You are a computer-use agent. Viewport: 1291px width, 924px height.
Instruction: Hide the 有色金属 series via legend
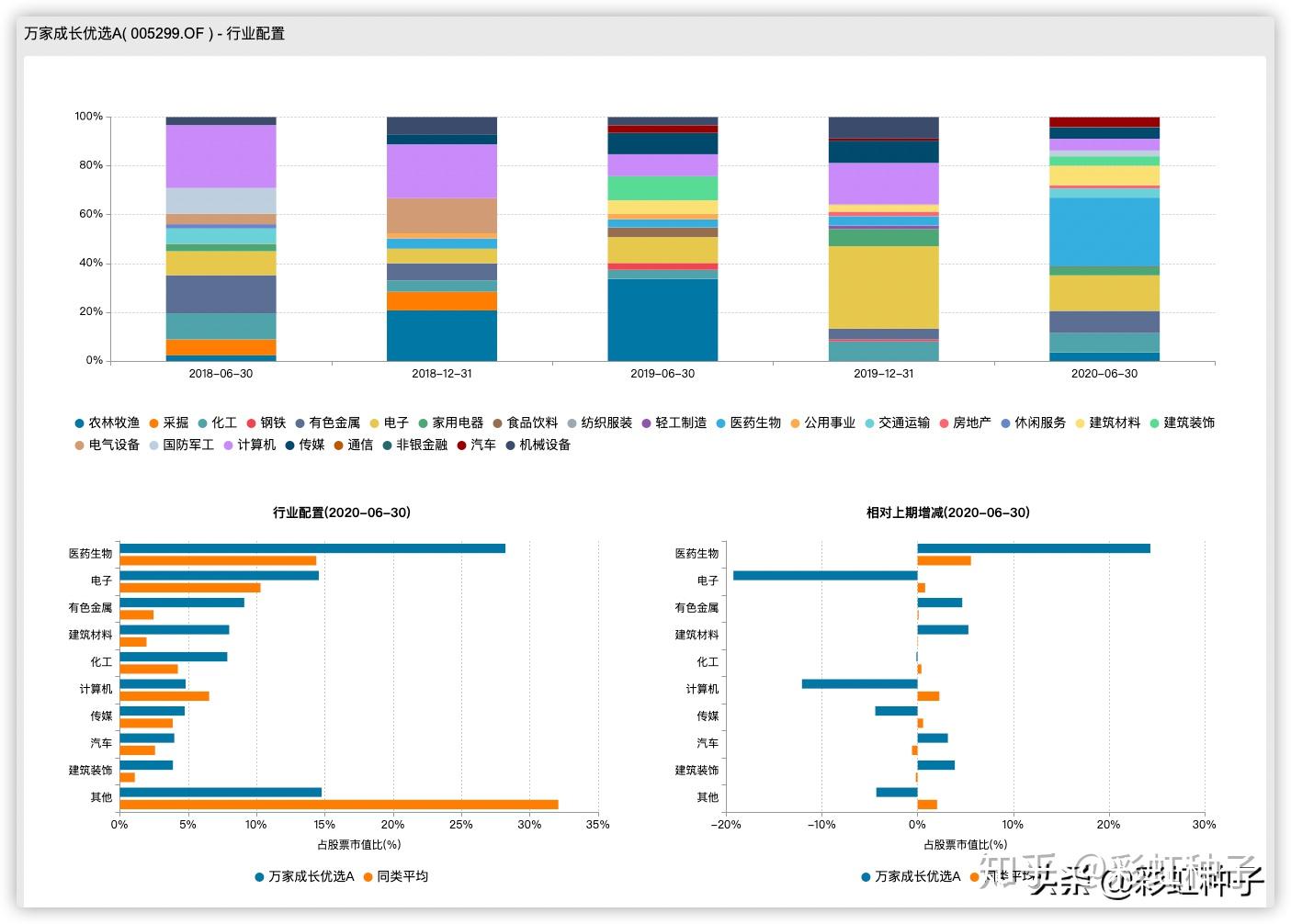point(328,423)
